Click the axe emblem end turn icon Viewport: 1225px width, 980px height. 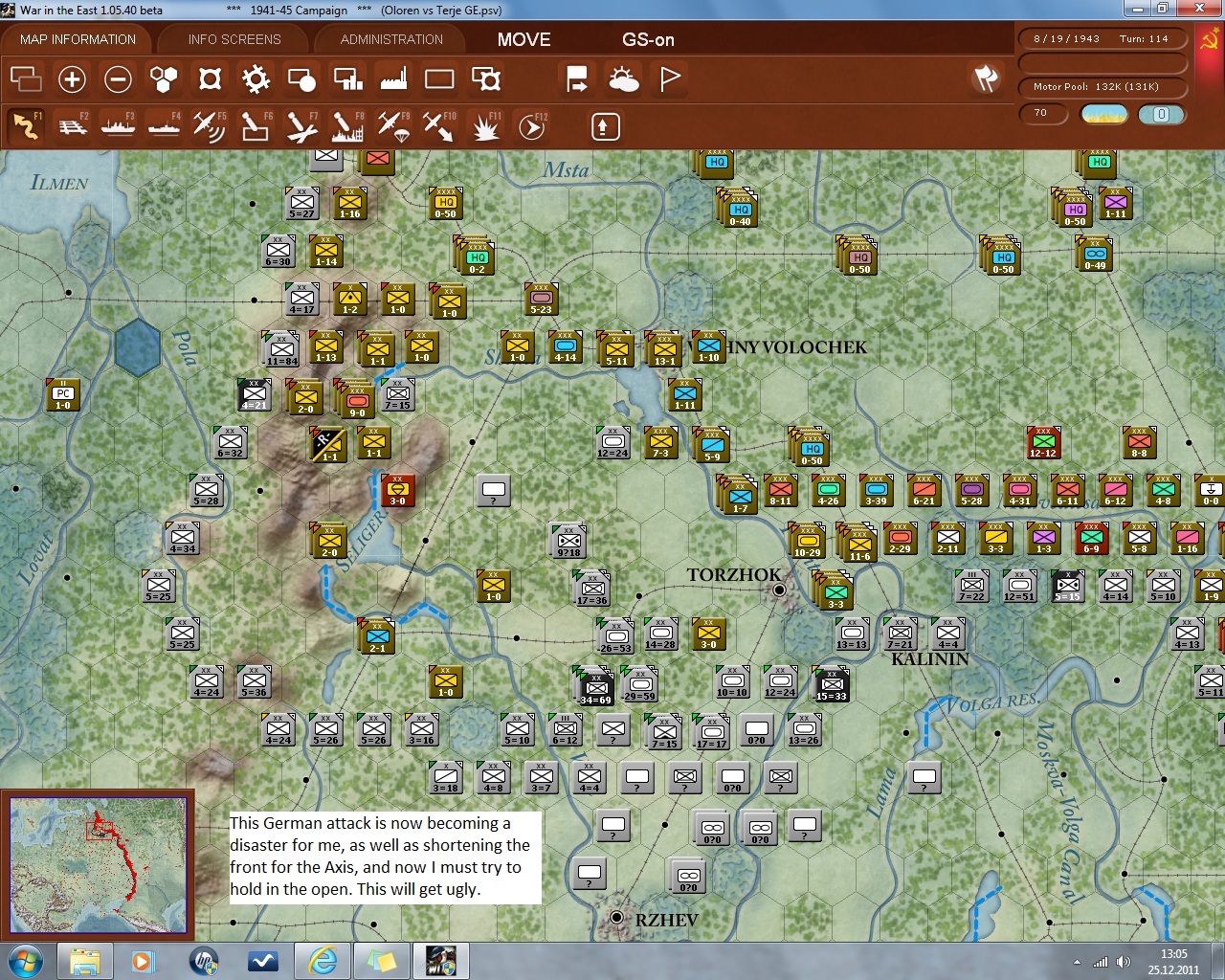point(986,78)
